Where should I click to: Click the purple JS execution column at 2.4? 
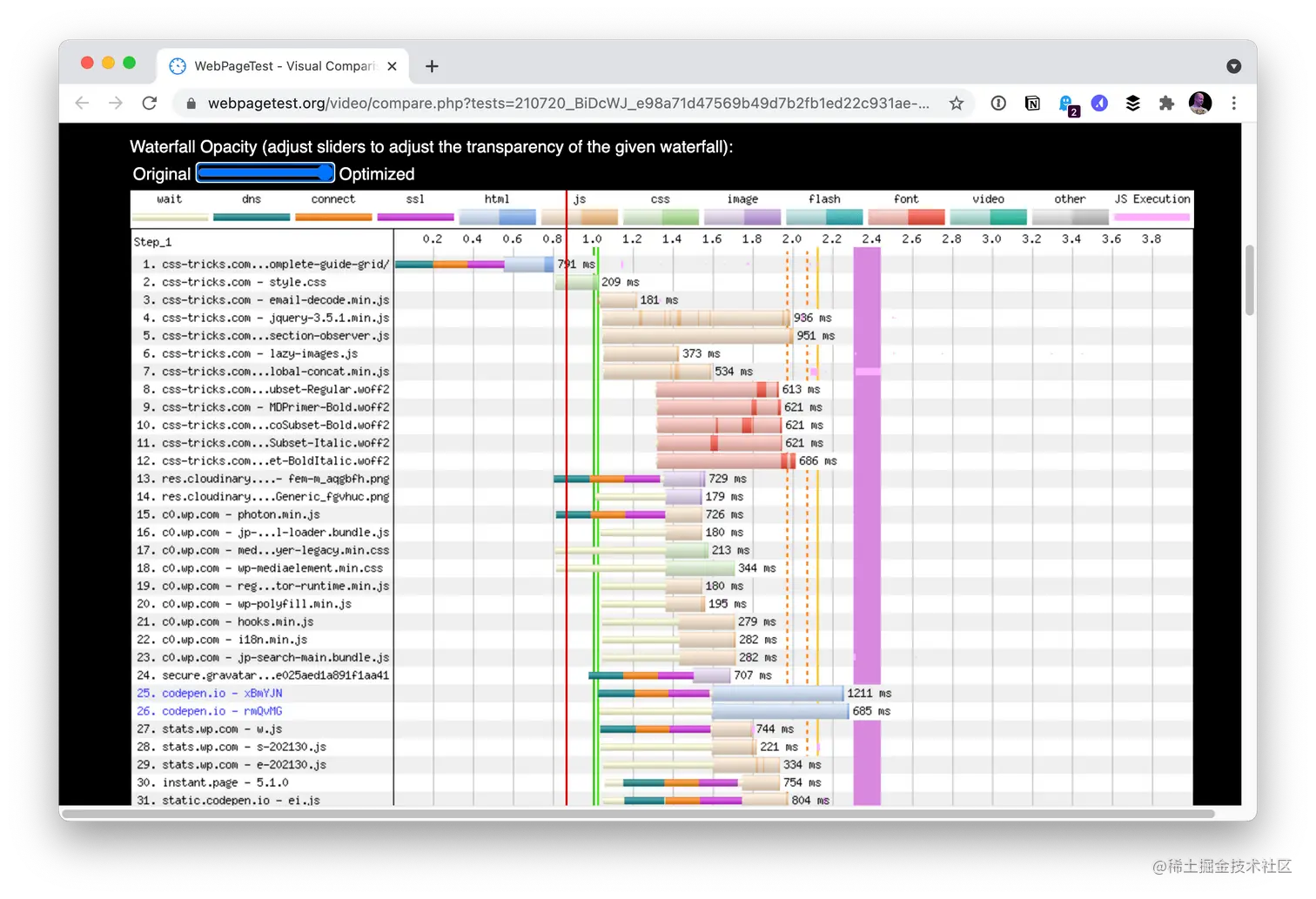[867, 526]
